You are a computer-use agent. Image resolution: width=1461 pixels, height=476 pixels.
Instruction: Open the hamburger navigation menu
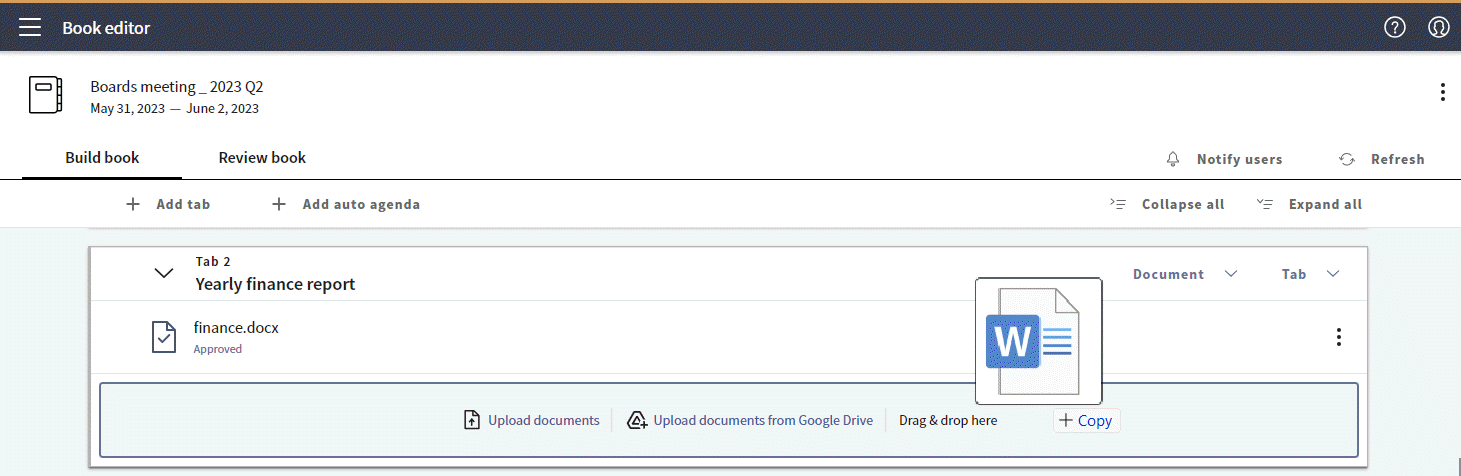(30, 28)
